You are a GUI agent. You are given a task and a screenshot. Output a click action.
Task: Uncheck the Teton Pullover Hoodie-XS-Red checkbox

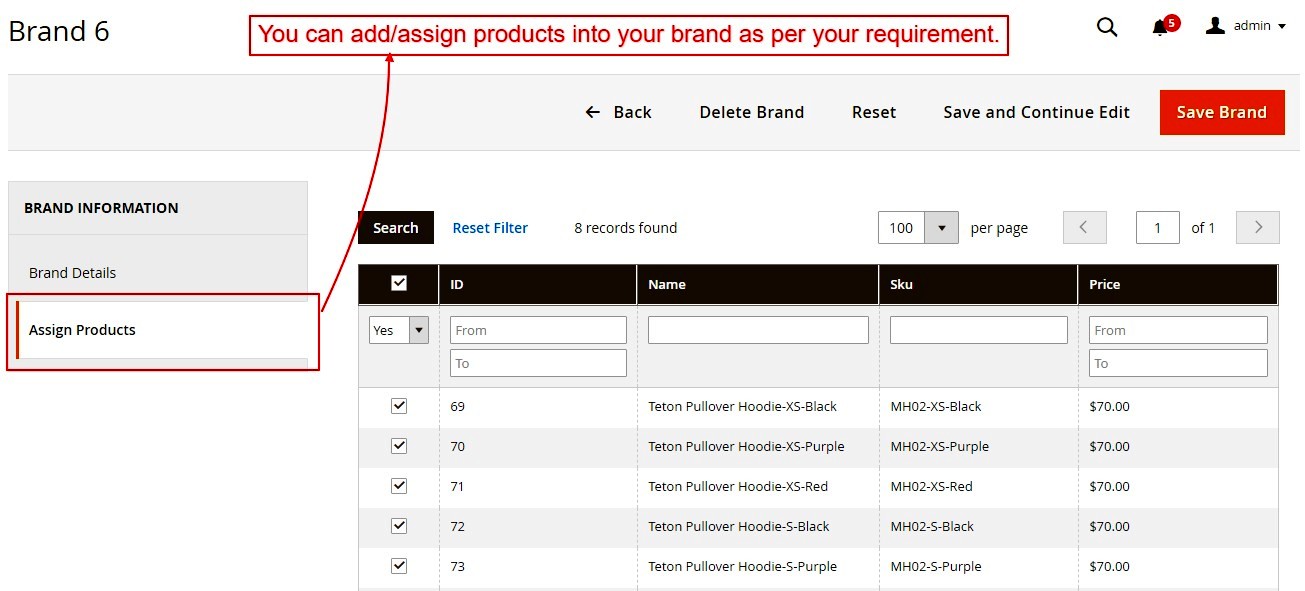(399, 486)
